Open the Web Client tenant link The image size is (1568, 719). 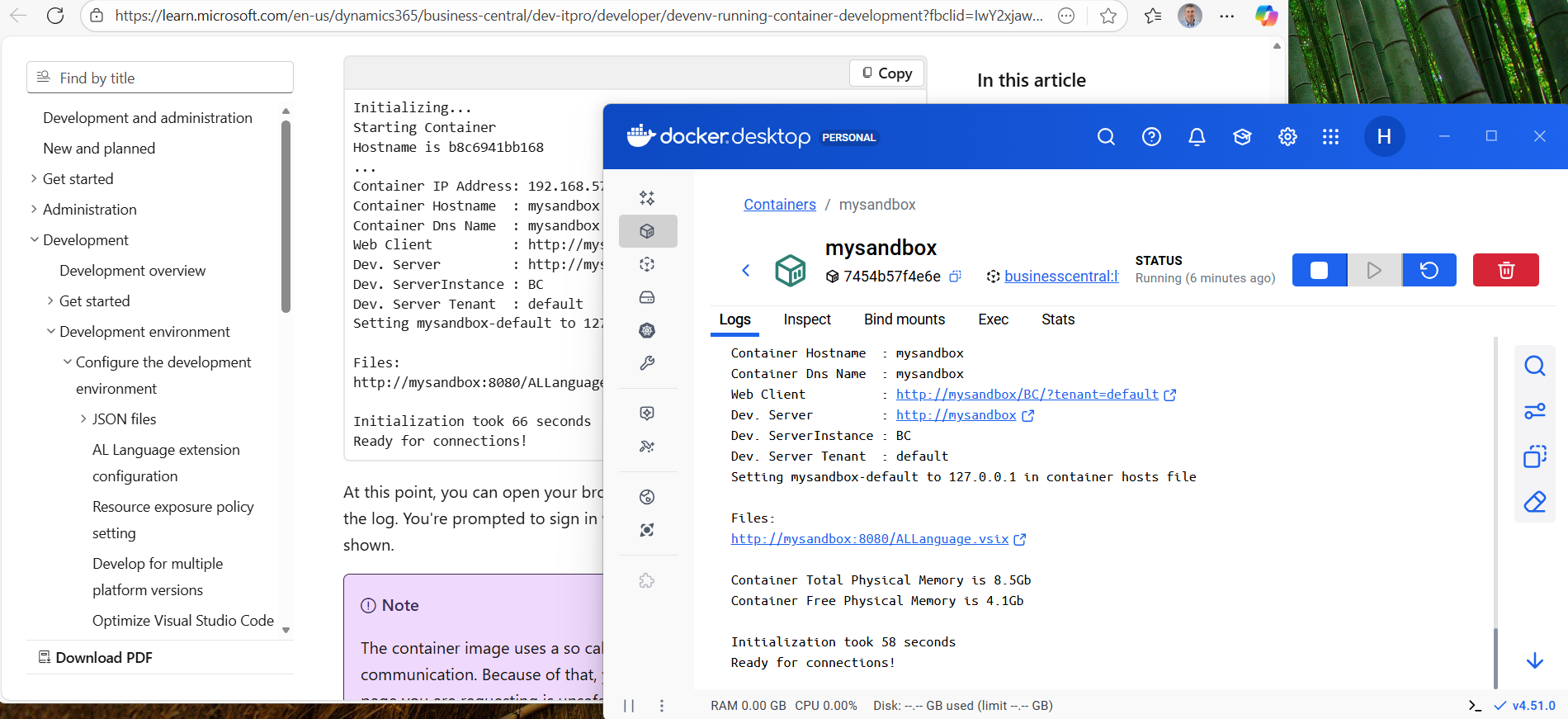(1027, 395)
